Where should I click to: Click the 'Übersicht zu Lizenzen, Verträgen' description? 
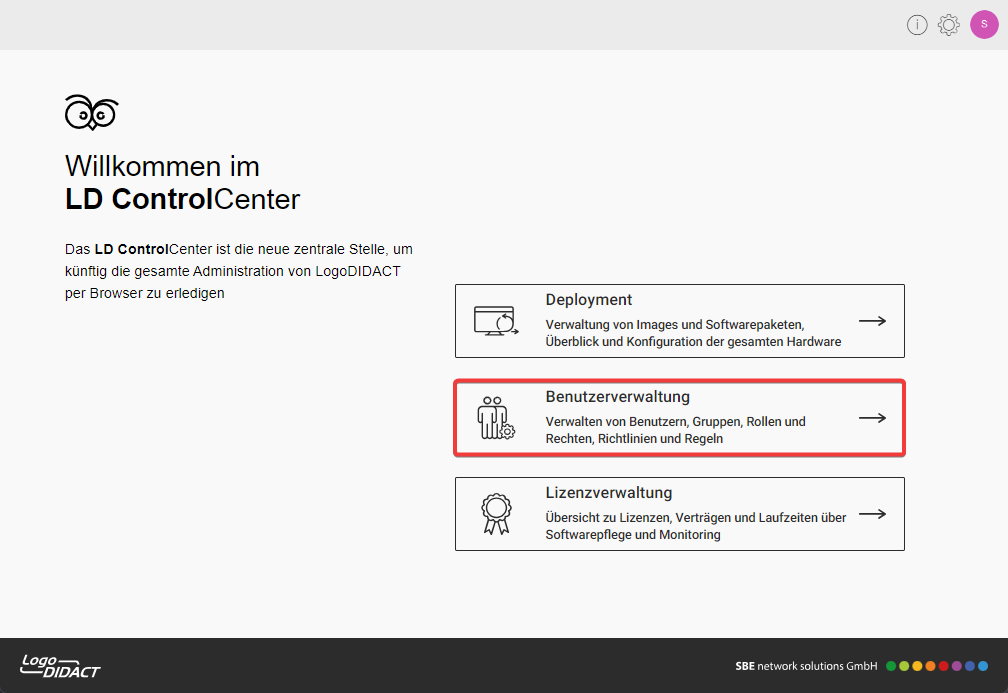(696, 526)
